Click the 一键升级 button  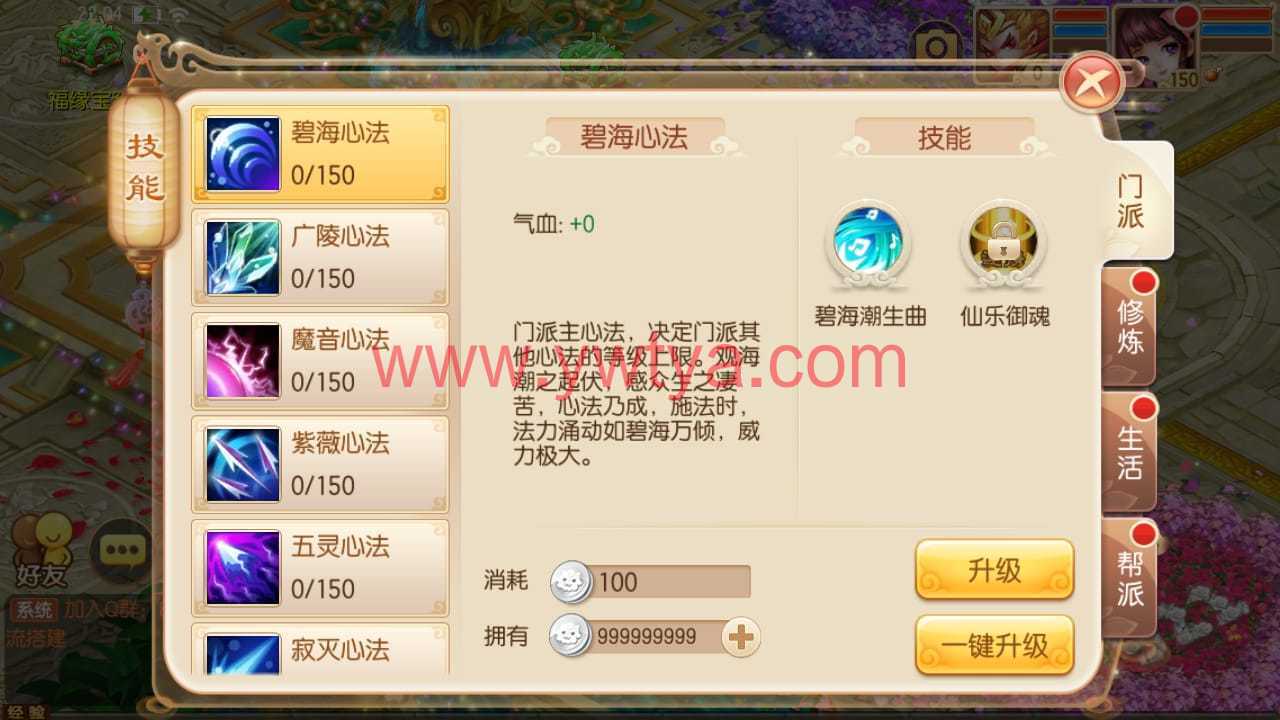(995, 645)
